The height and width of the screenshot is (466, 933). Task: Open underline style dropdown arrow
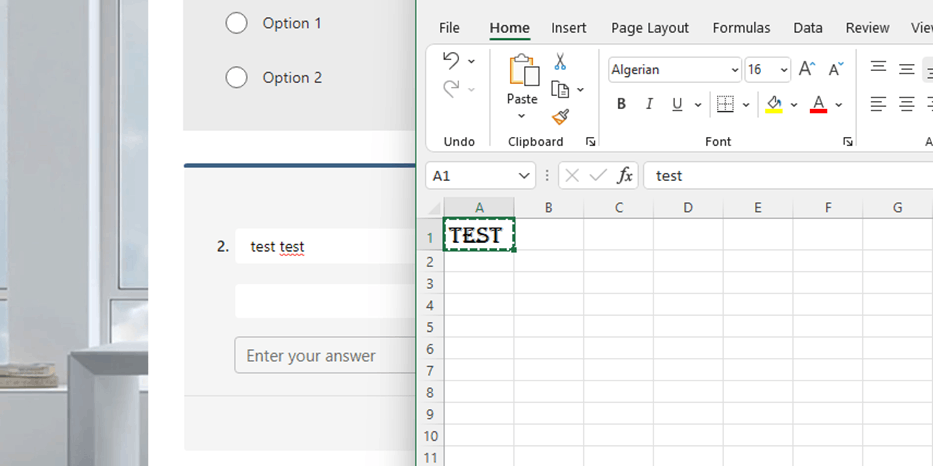[x=698, y=105]
